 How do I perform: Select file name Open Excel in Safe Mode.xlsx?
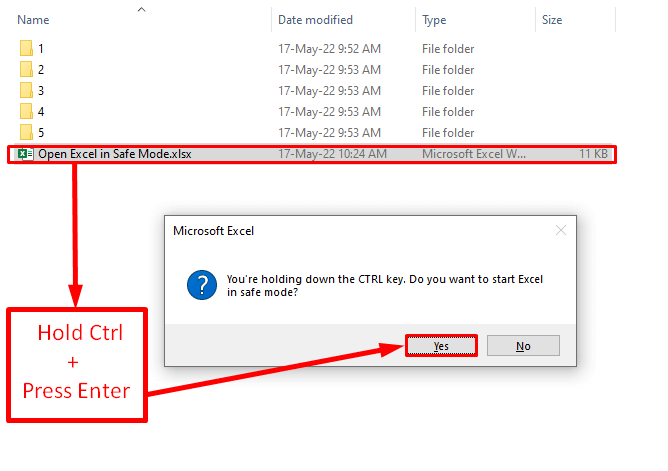(115, 154)
